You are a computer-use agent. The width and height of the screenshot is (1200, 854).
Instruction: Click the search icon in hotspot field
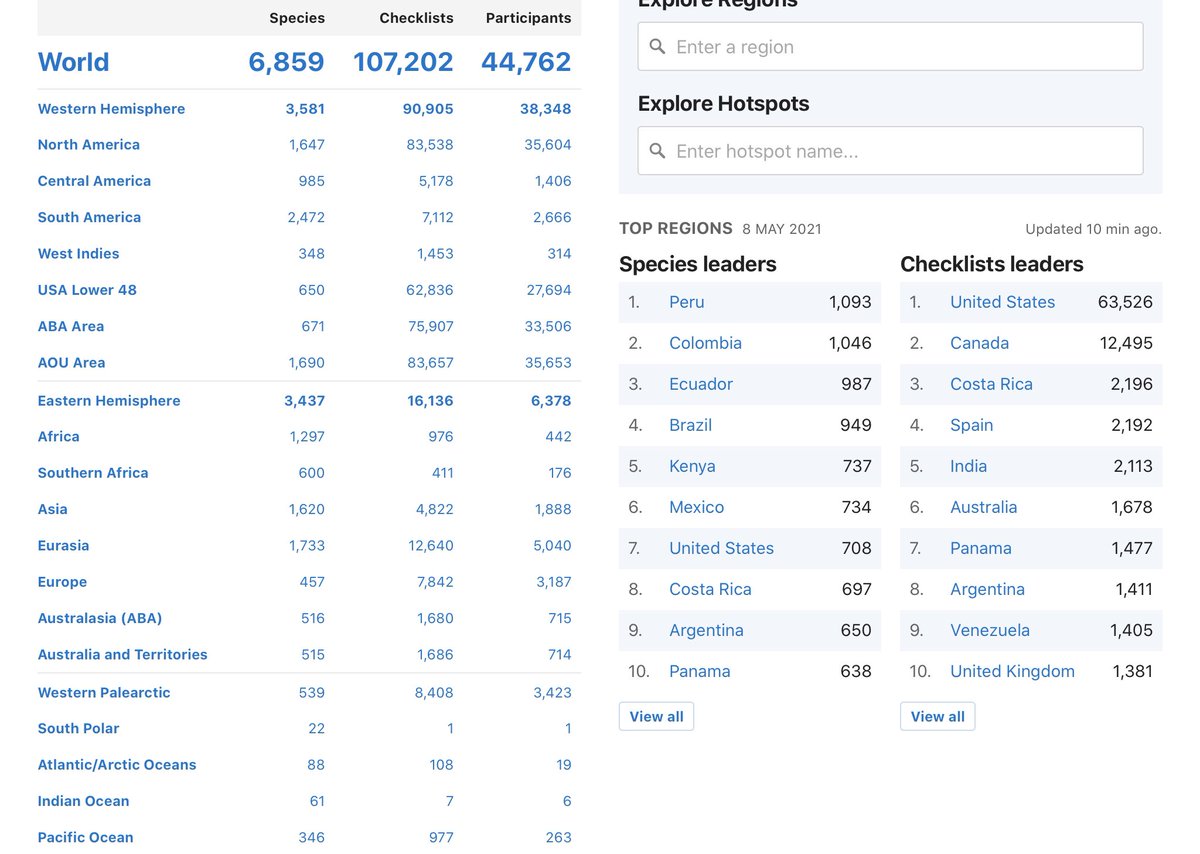(657, 151)
